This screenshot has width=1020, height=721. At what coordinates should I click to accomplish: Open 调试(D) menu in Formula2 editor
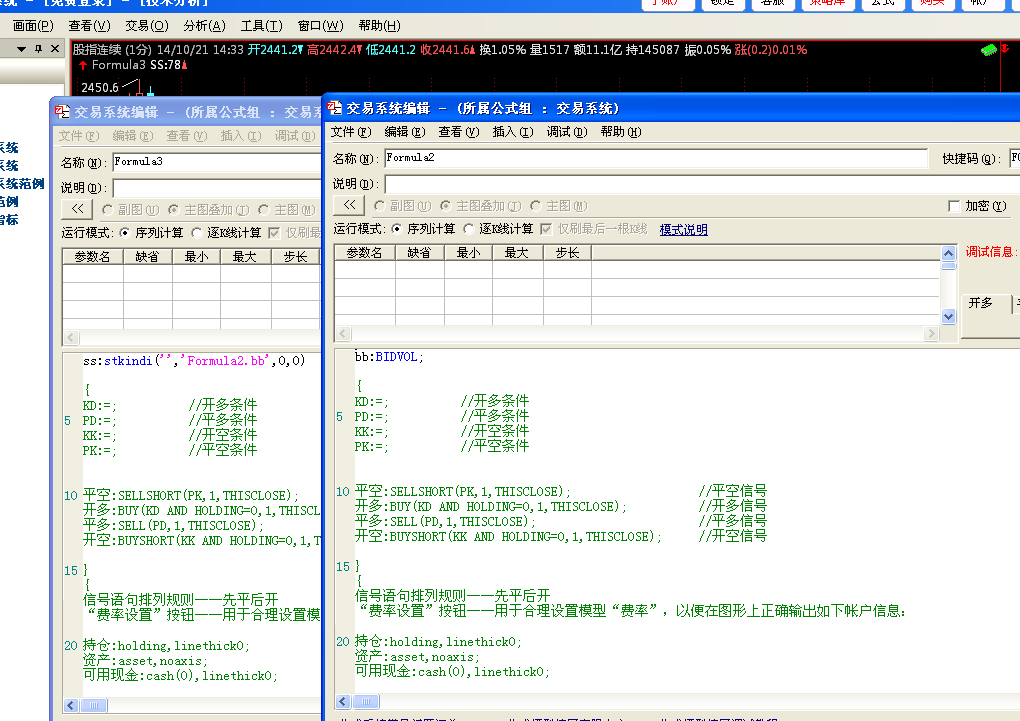coord(567,132)
